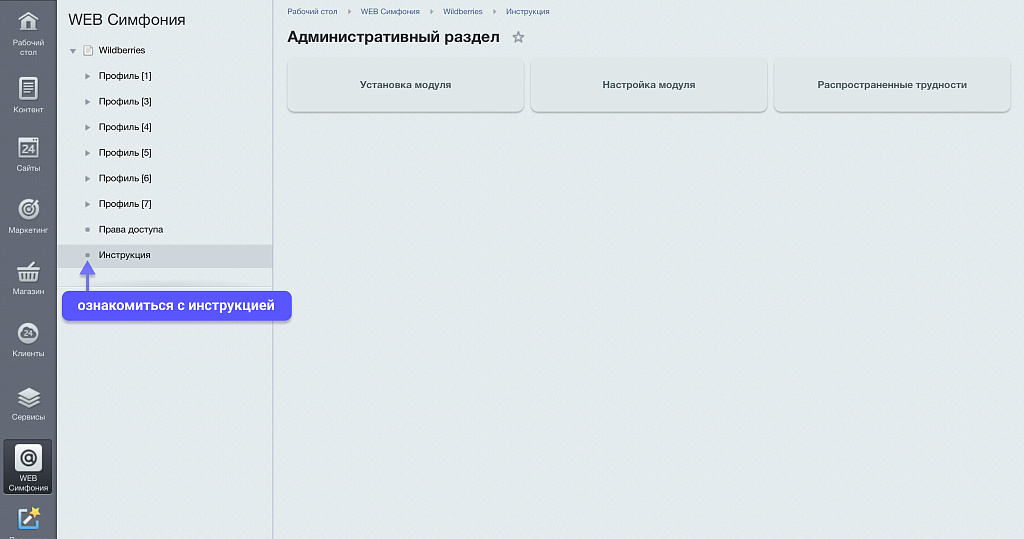Select the WEB Симфония sidebar icon

[x=28, y=459]
